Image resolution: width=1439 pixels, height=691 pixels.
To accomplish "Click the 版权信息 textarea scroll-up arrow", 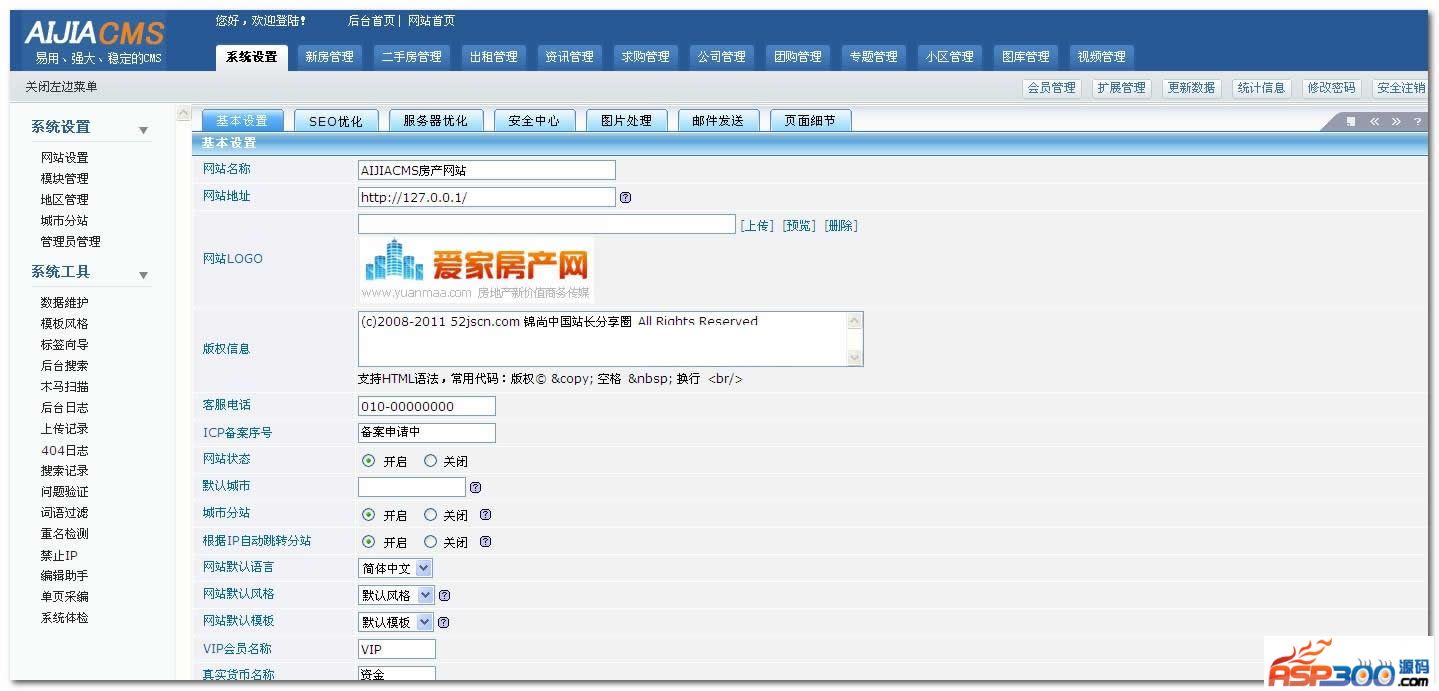I will tap(854, 321).
